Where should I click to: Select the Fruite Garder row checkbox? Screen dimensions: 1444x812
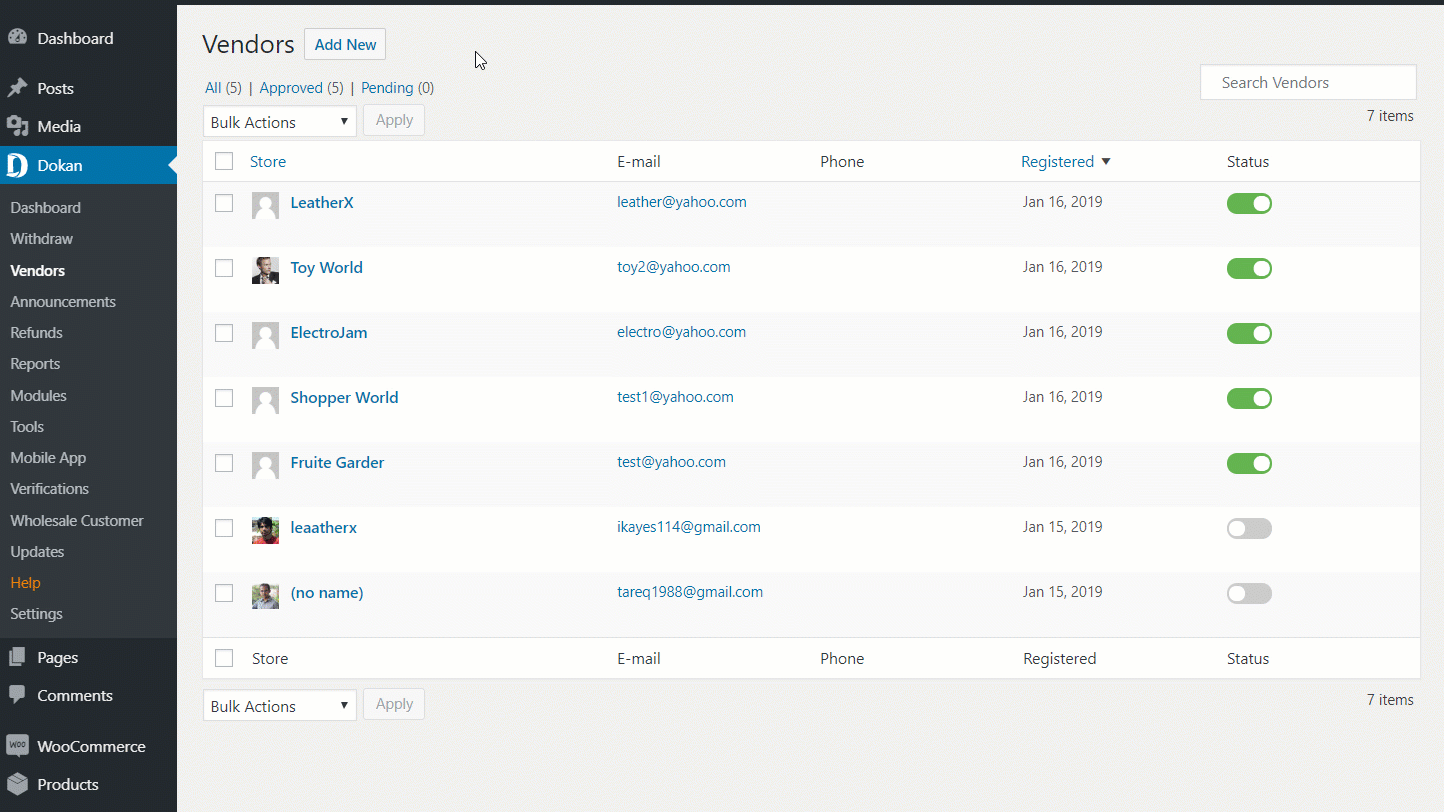tap(224, 463)
